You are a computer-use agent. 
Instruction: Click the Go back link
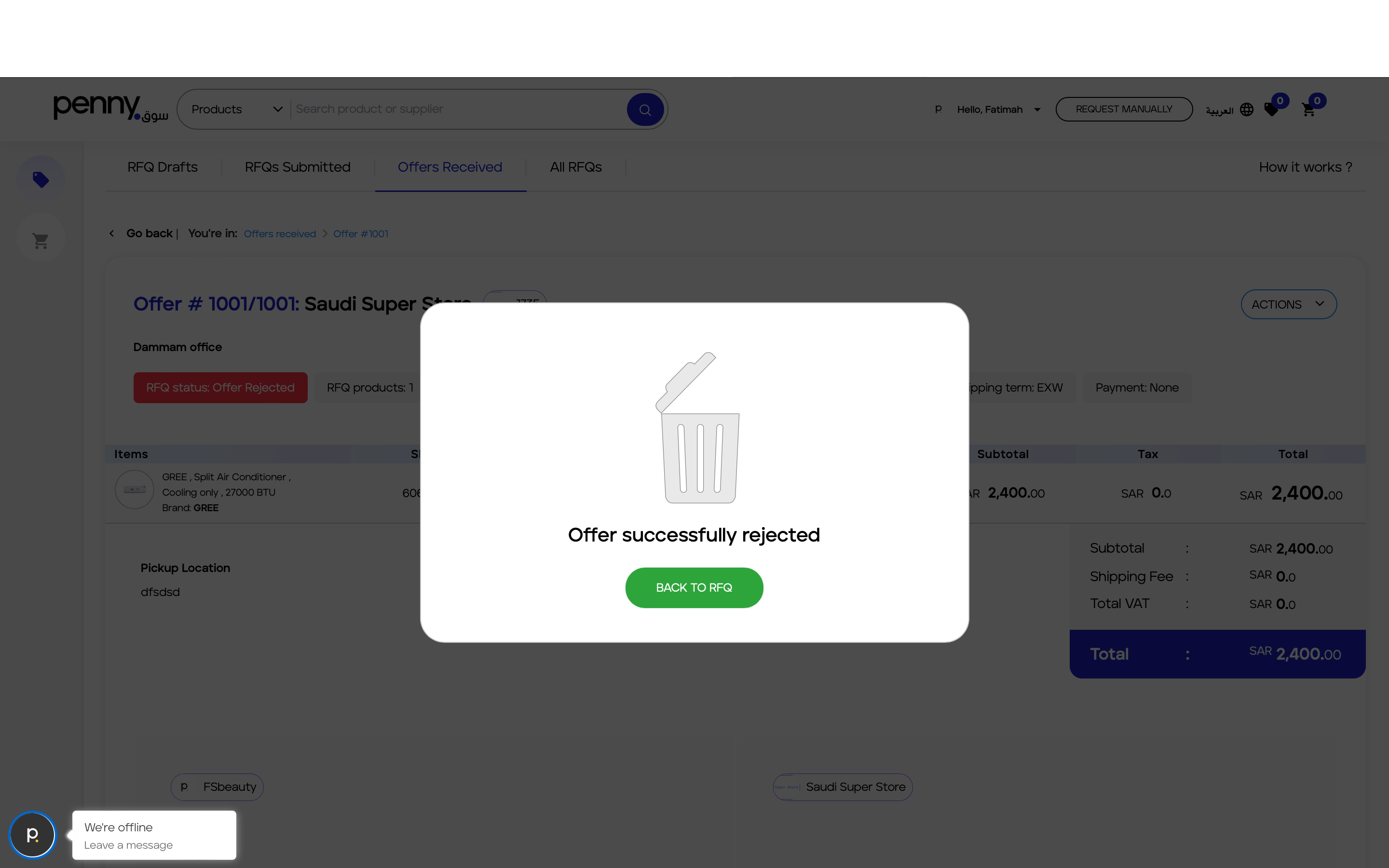[x=149, y=234]
